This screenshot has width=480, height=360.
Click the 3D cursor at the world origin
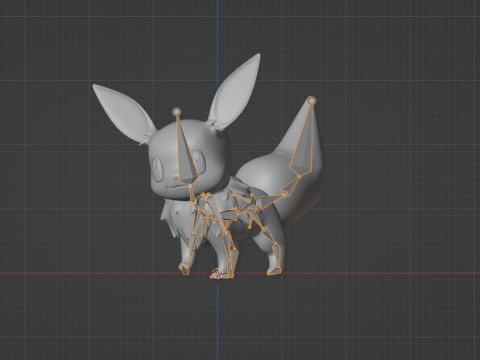217,273
